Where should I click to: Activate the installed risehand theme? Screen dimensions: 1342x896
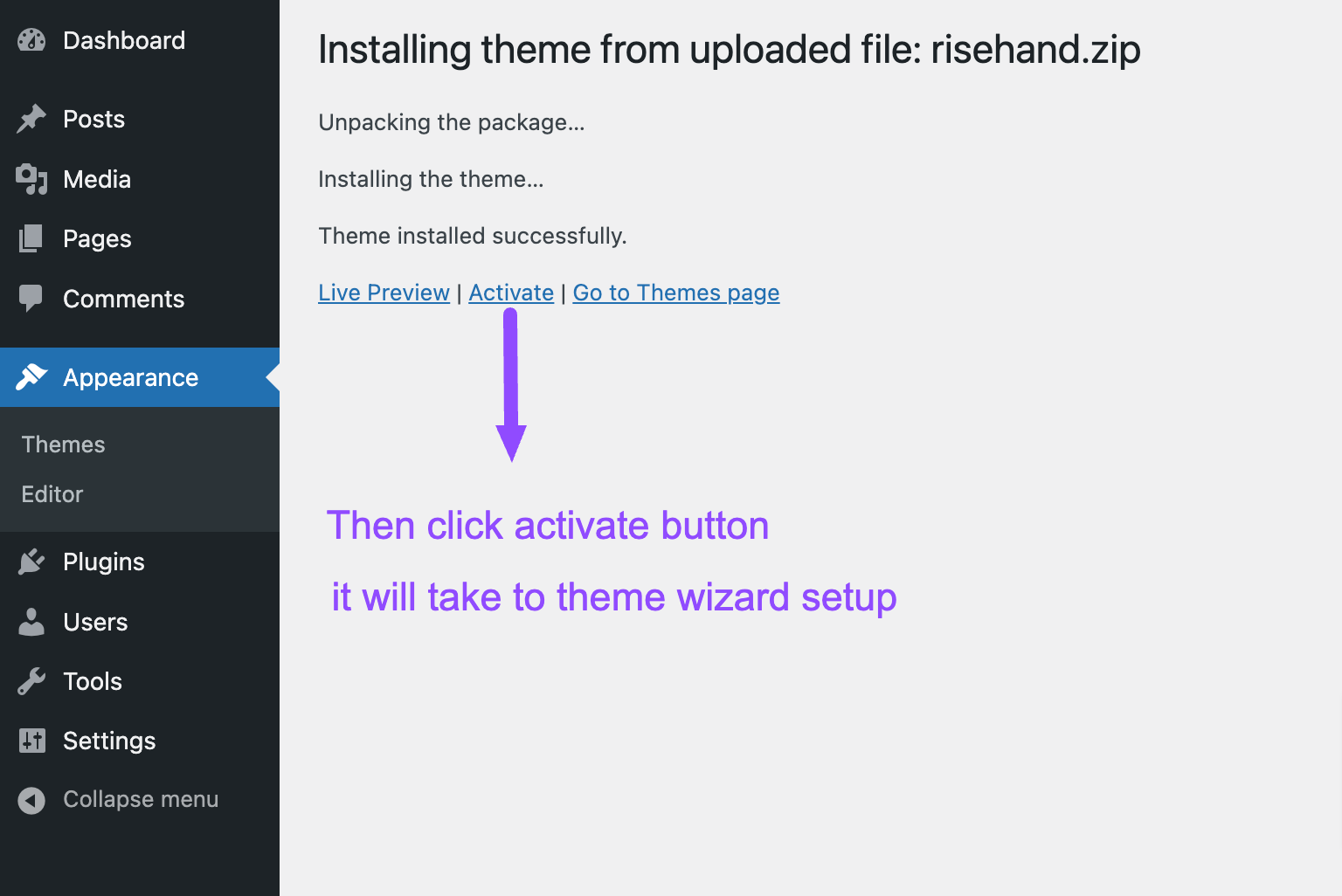tap(511, 293)
